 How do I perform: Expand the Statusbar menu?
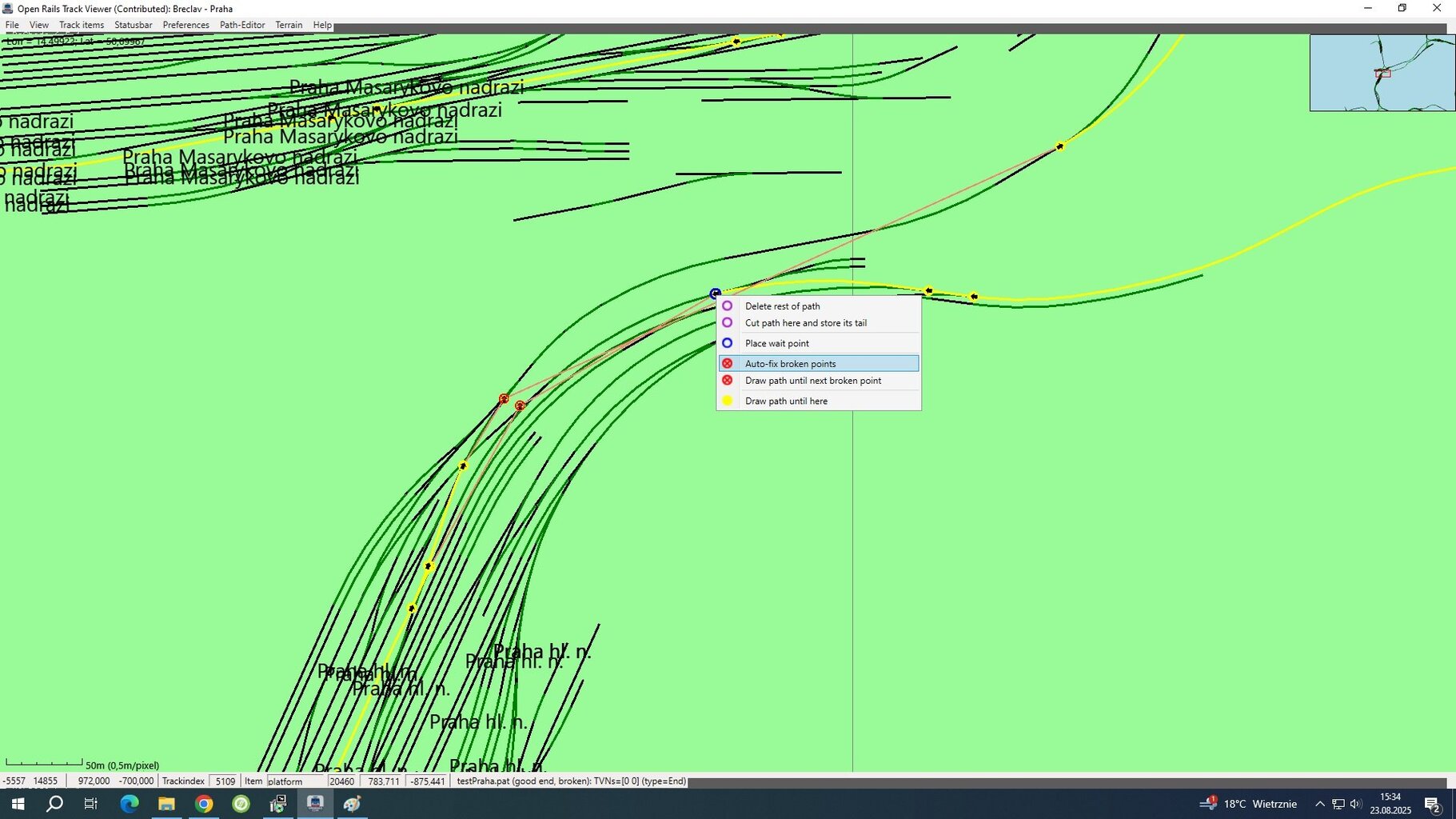[133, 25]
